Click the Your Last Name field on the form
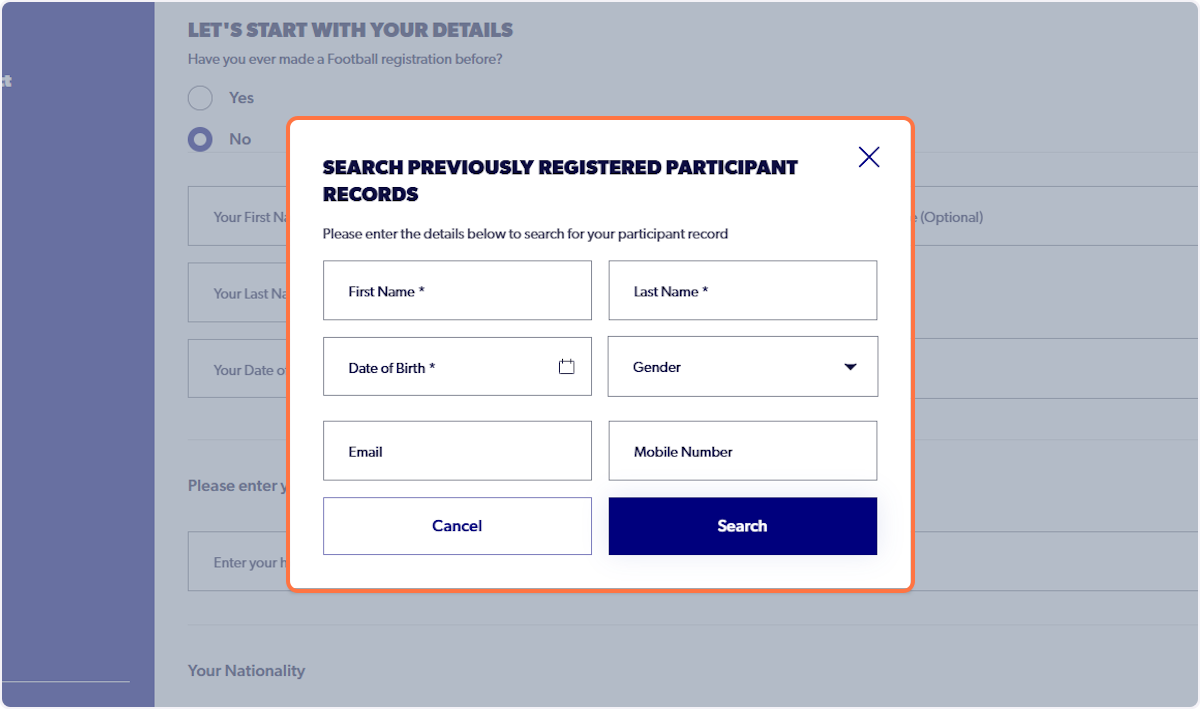The height and width of the screenshot is (709, 1200). (x=240, y=292)
